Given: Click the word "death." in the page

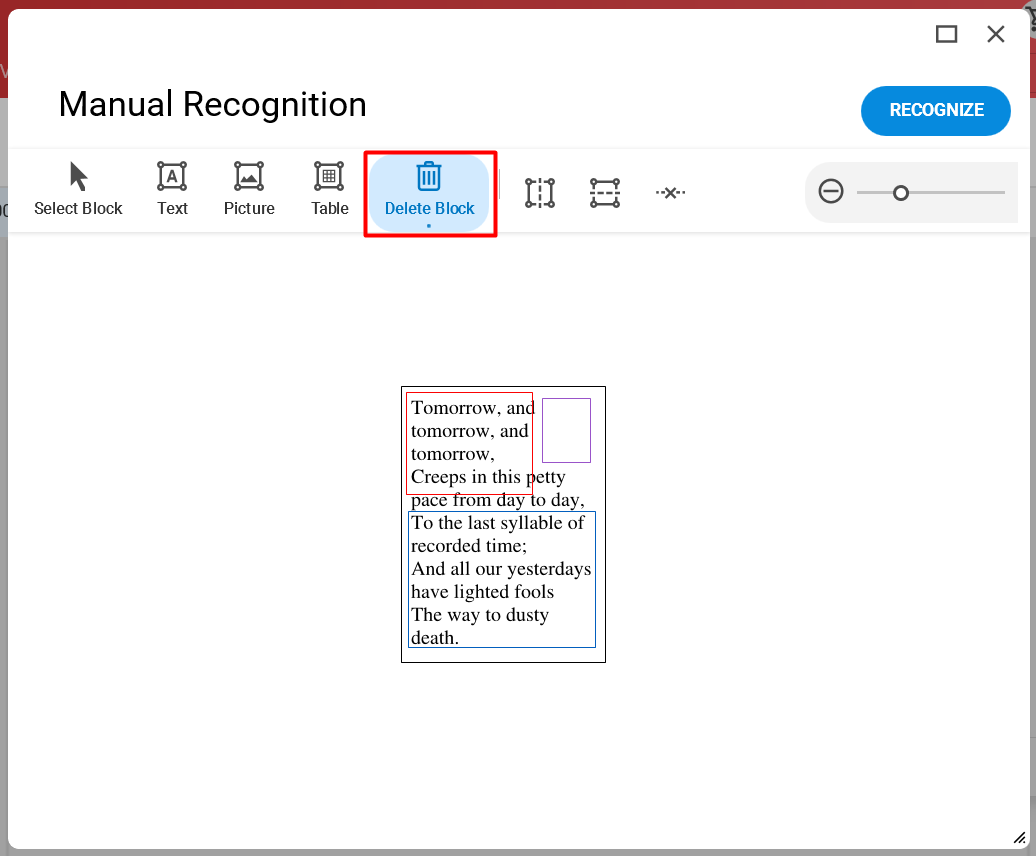Looking at the screenshot, I should [x=435, y=638].
